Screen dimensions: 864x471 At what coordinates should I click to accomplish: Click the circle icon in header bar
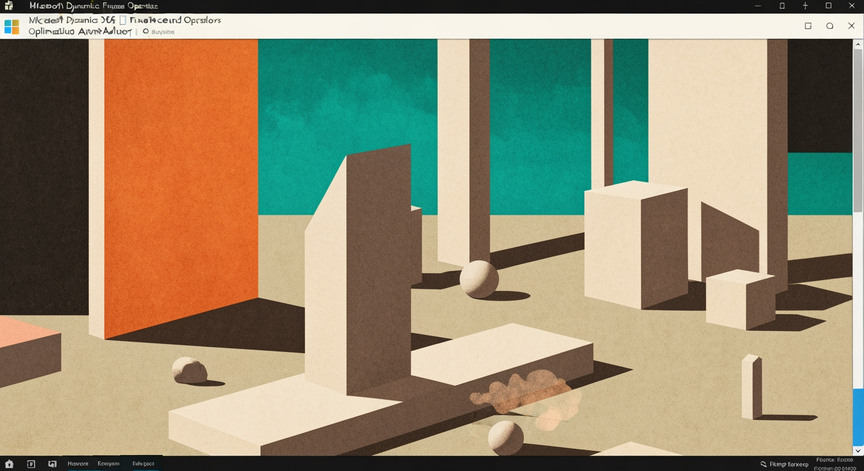click(829, 26)
